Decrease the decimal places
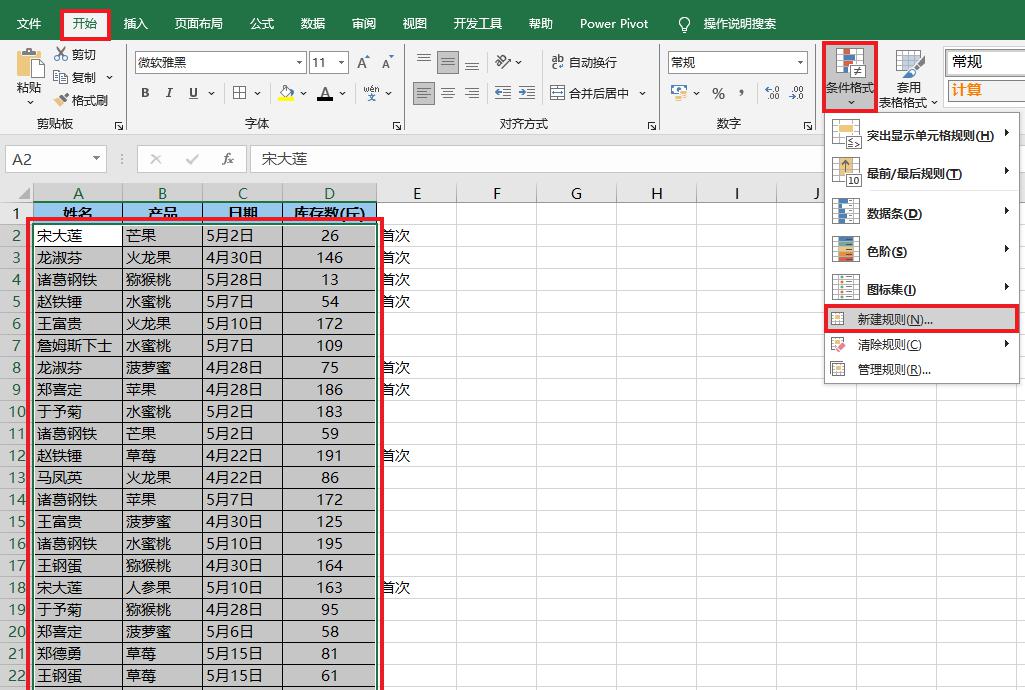 796,93
